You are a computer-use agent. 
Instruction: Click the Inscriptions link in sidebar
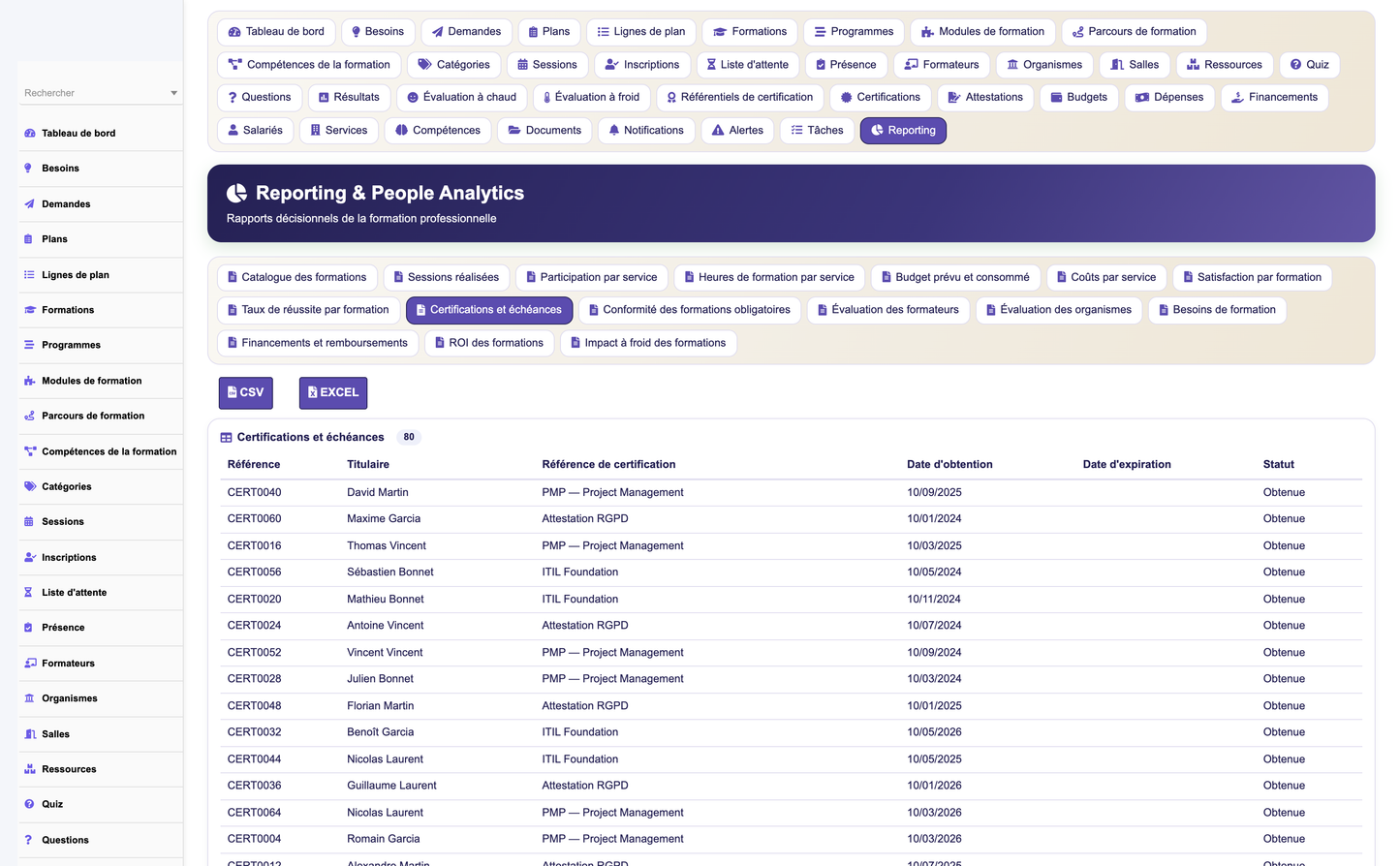tap(69, 558)
